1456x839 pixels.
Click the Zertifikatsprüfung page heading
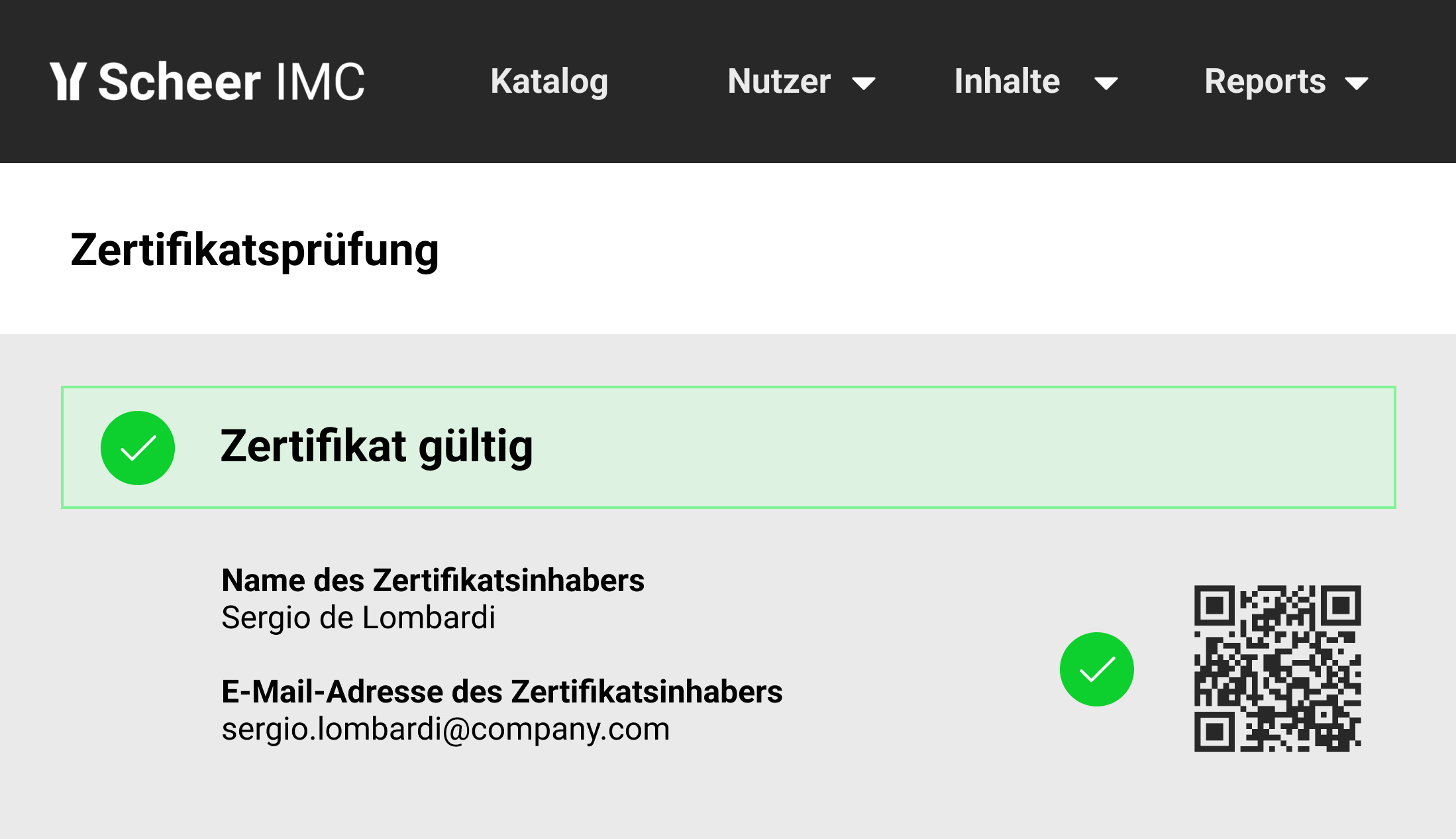[x=254, y=251]
